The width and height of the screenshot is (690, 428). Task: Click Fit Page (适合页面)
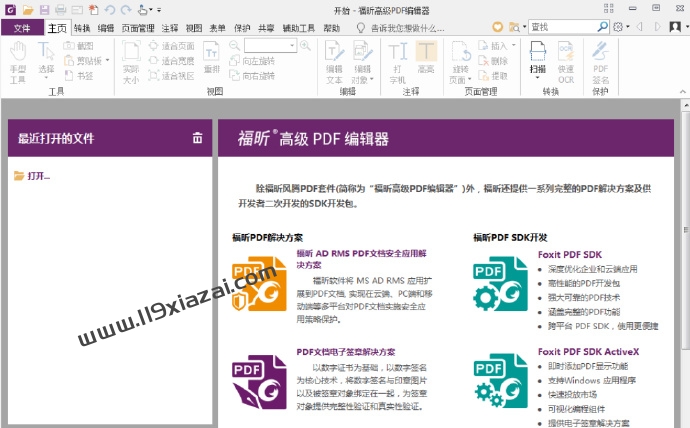coord(171,46)
